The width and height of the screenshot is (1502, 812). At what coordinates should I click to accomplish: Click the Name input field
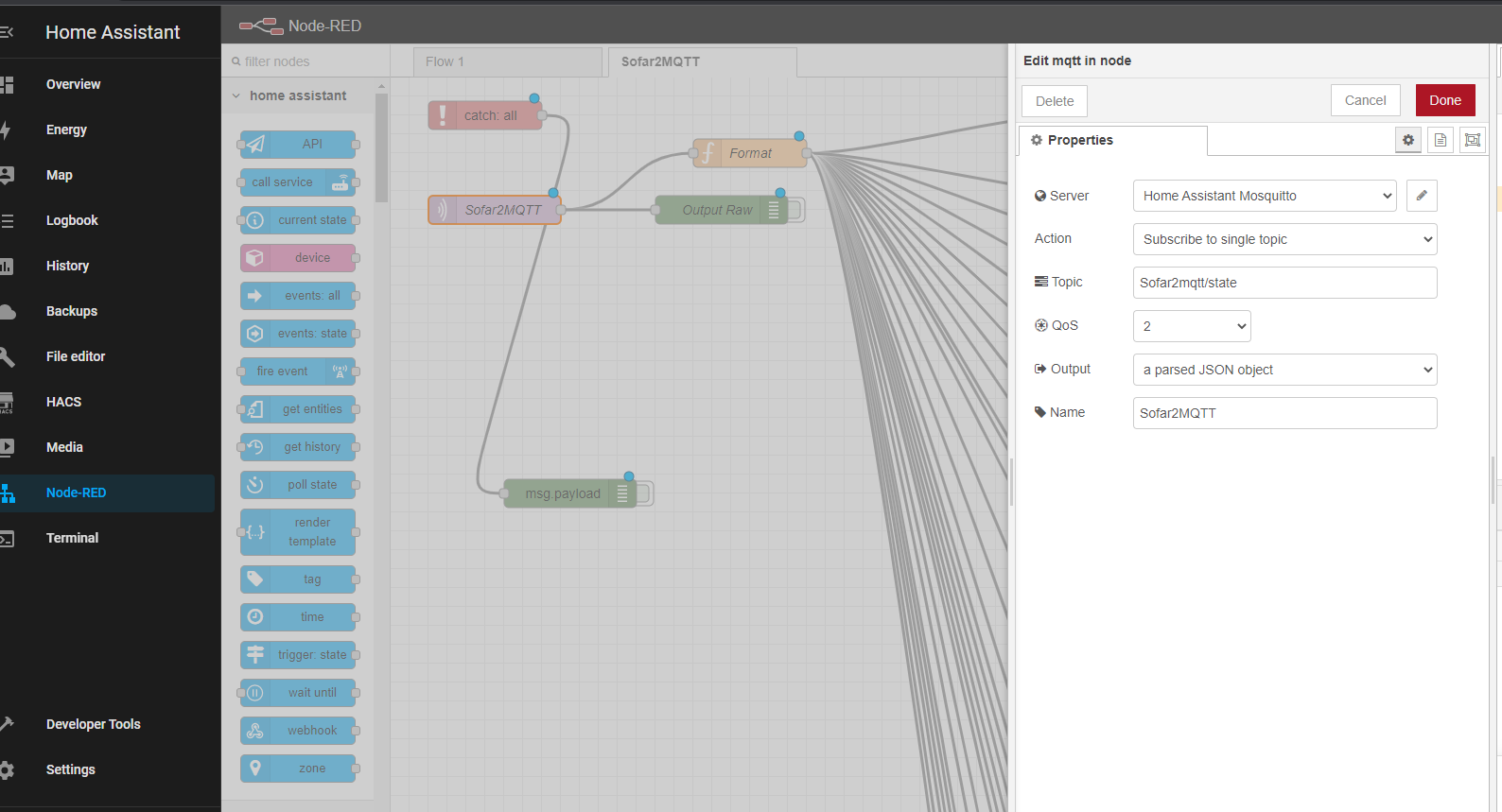point(1285,413)
